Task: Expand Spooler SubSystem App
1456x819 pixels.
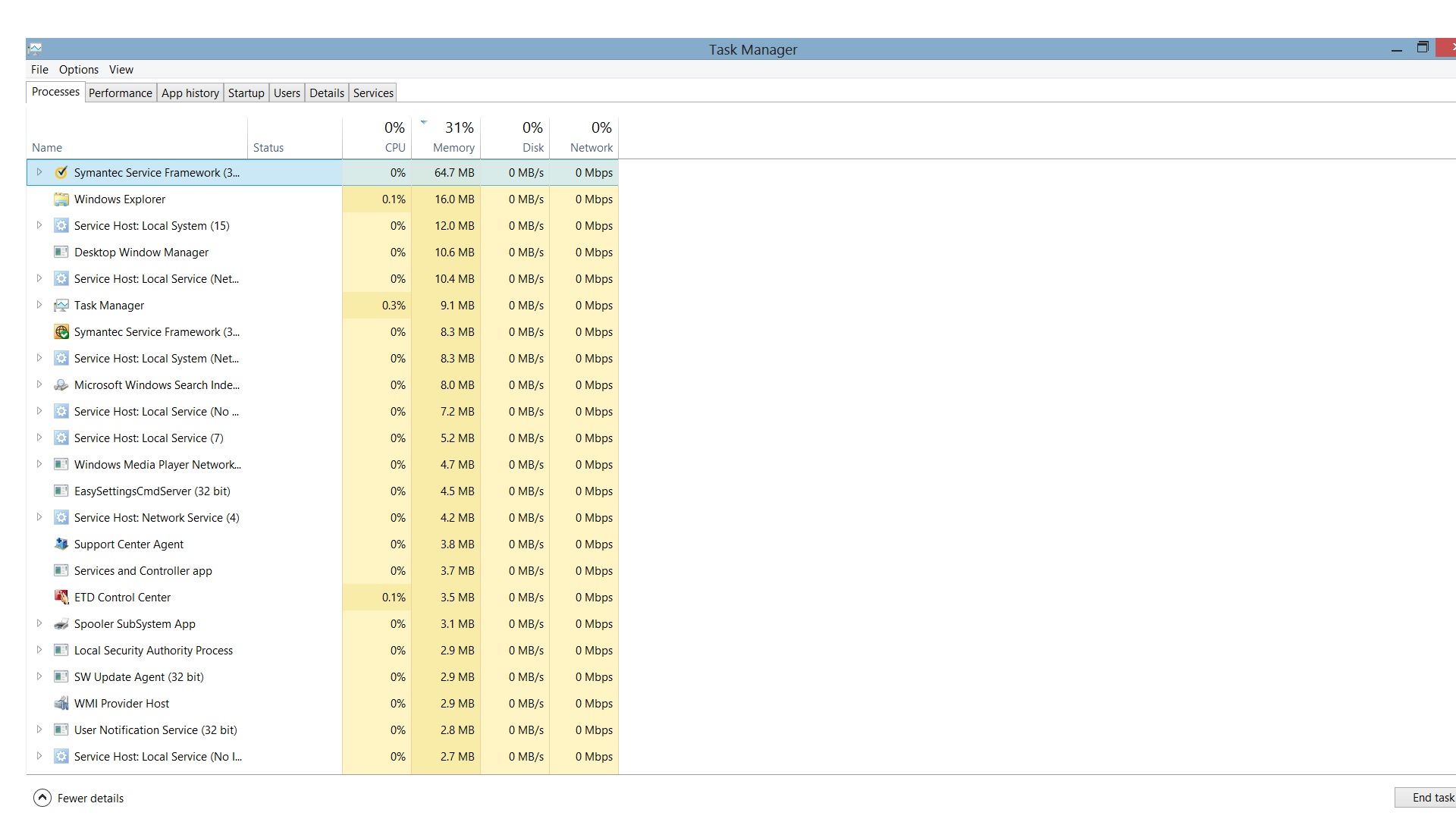Action: (39, 623)
